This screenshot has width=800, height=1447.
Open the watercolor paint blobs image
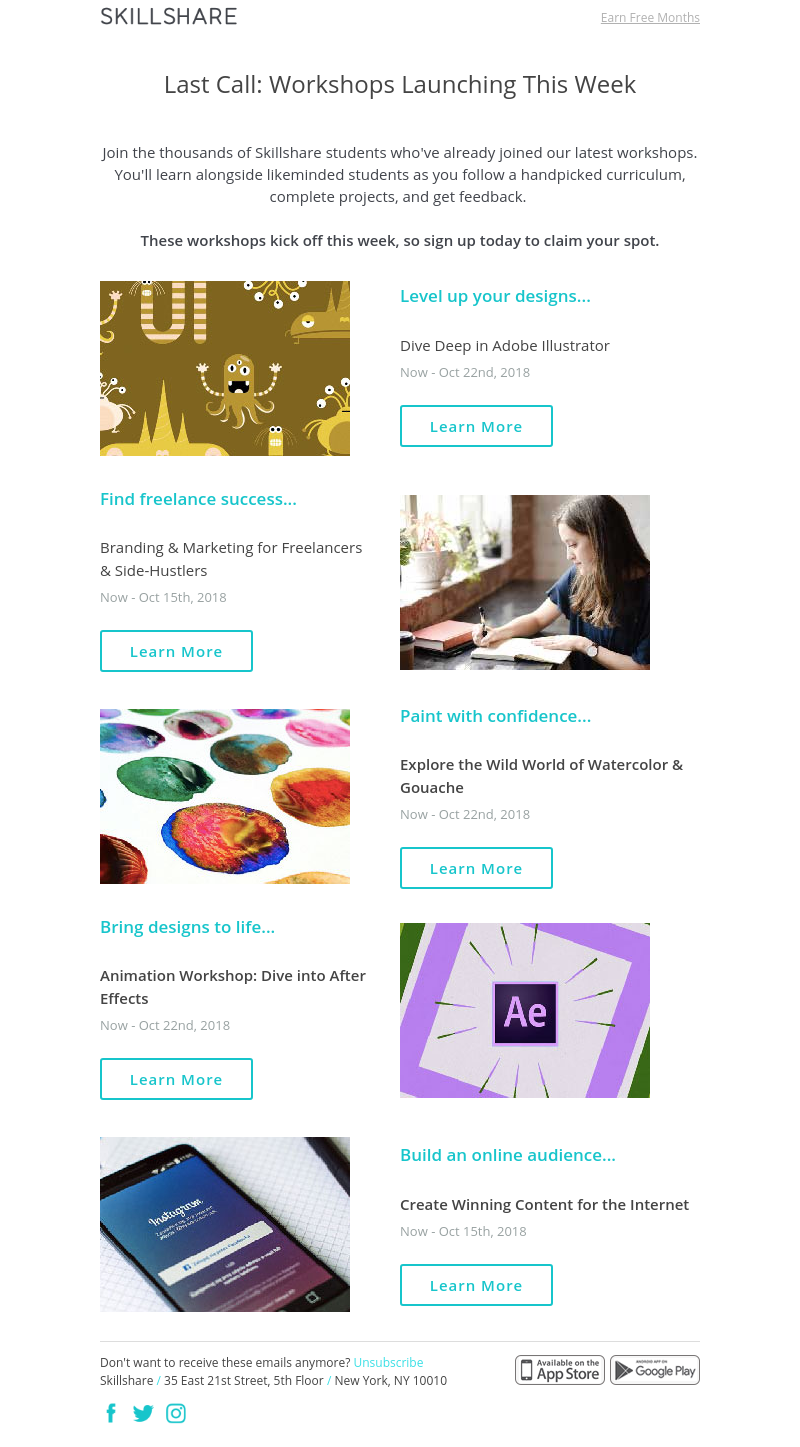click(225, 796)
